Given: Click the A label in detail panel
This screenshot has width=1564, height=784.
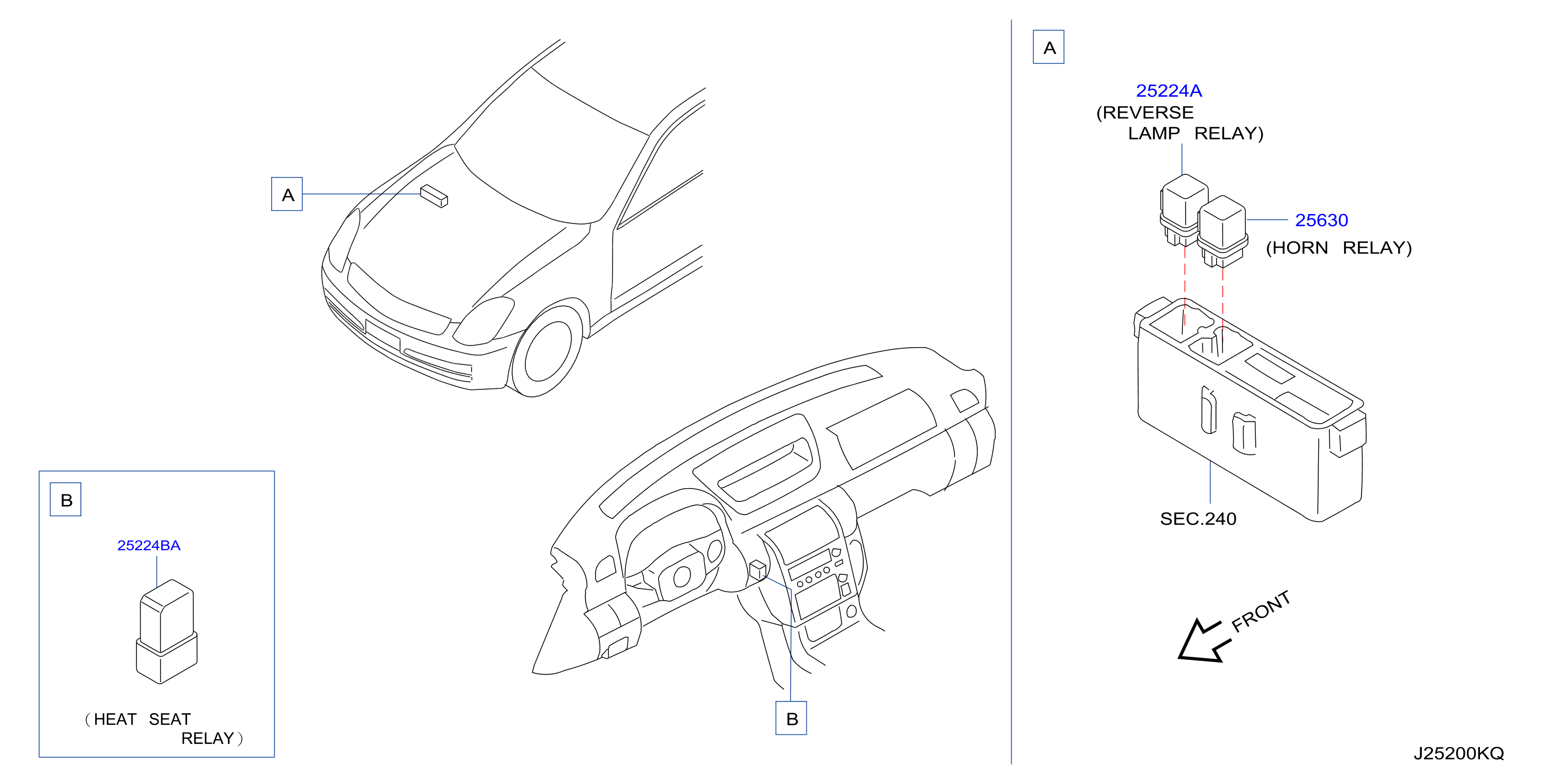Looking at the screenshot, I should 1049,46.
